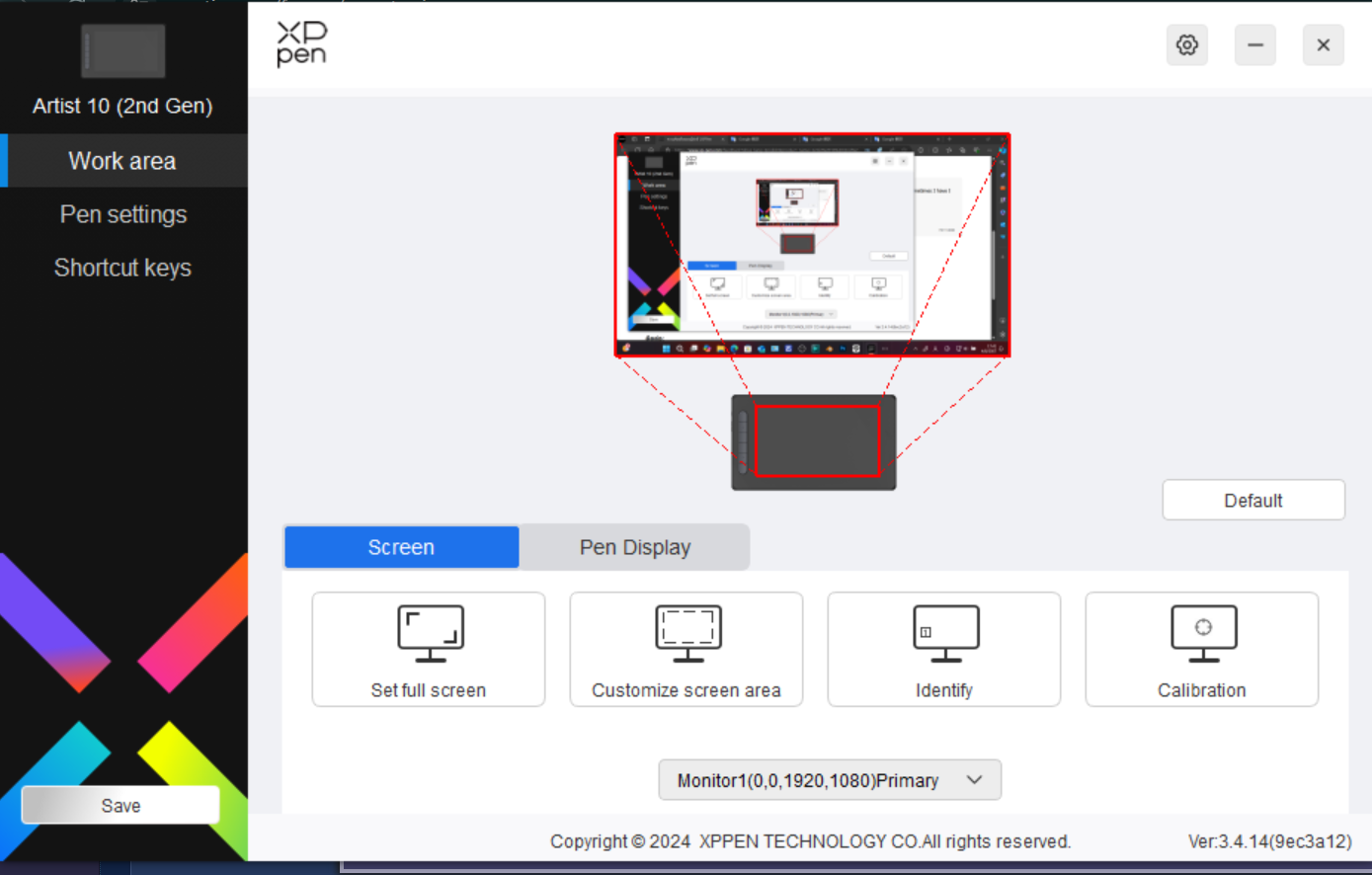Open settings via the gear icon
Image resolution: width=1372 pixels, height=875 pixels.
pyautogui.click(x=1186, y=45)
